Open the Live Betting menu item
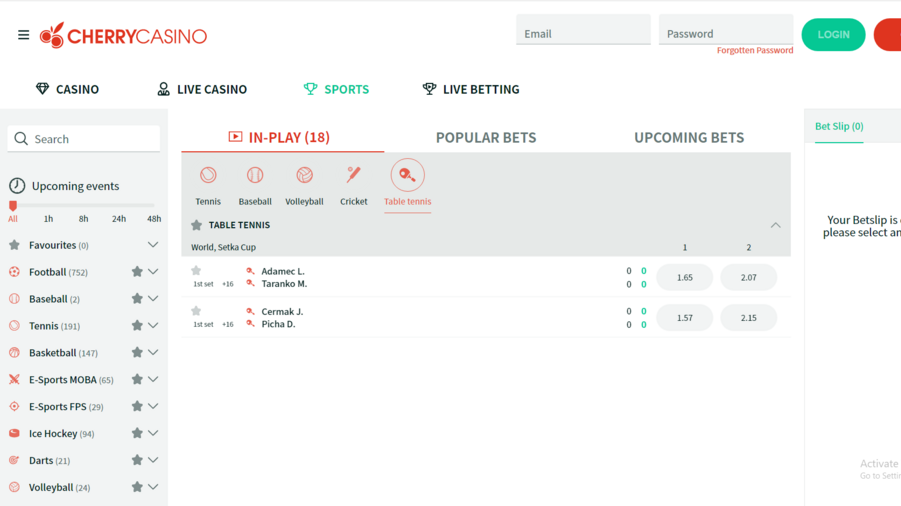The image size is (901, 506). point(470,89)
